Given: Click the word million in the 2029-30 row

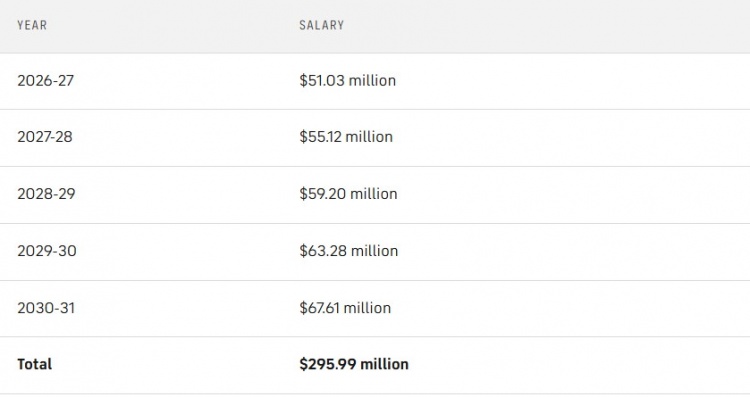Looking at the screenshot, I should (375, 251).
